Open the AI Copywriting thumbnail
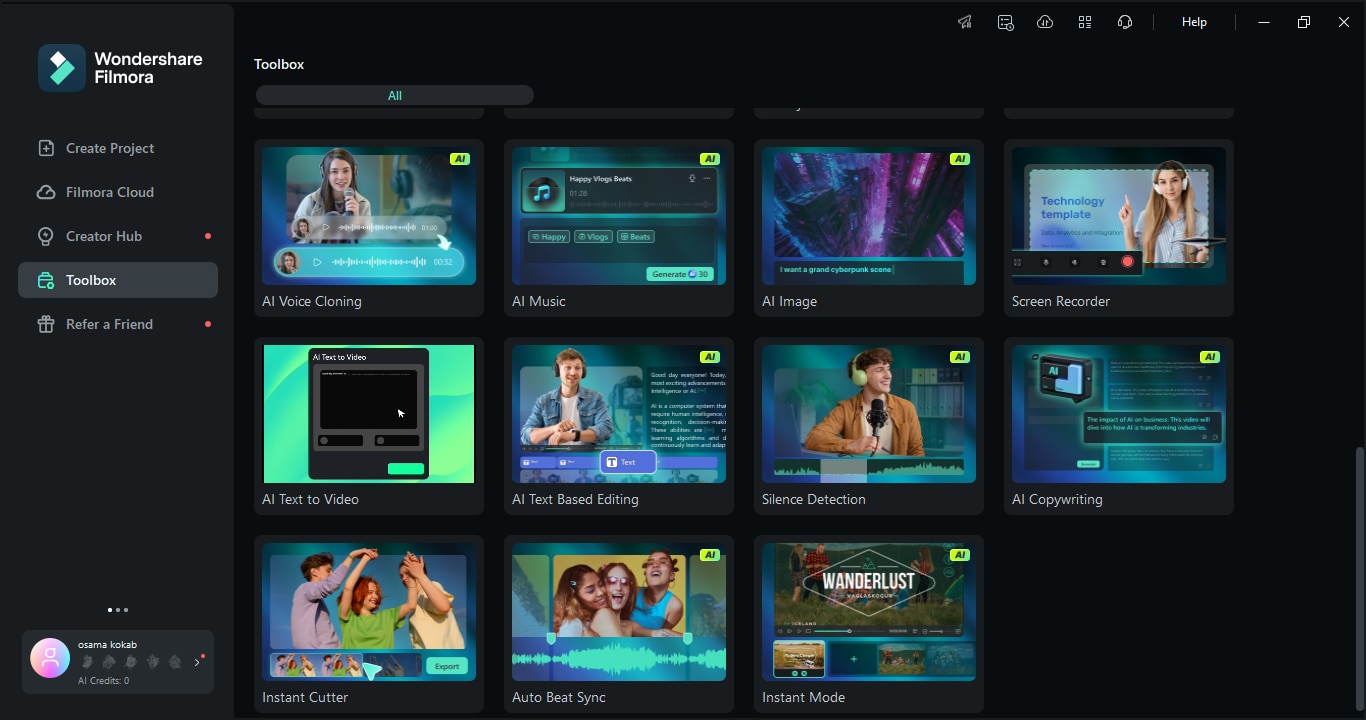Viewport: 1366px width, 720px height. [1119, 414]
